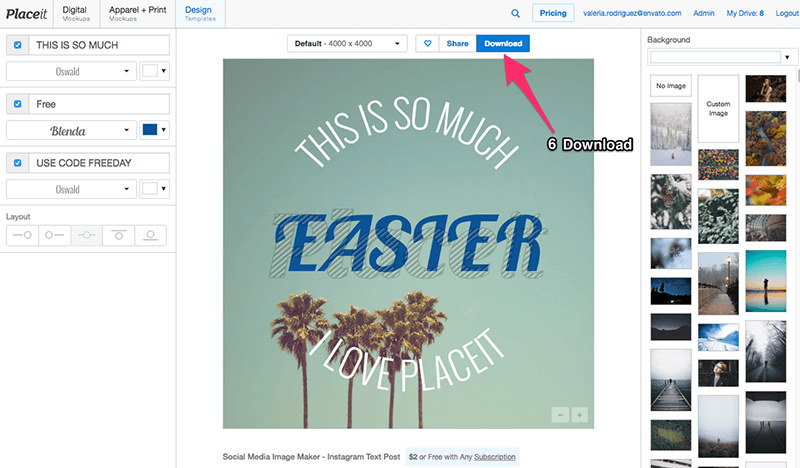Open white color picker for USE CODE FREEDAY
The height and width of the screenshot is (468, 800).
[x=154, y=189]
